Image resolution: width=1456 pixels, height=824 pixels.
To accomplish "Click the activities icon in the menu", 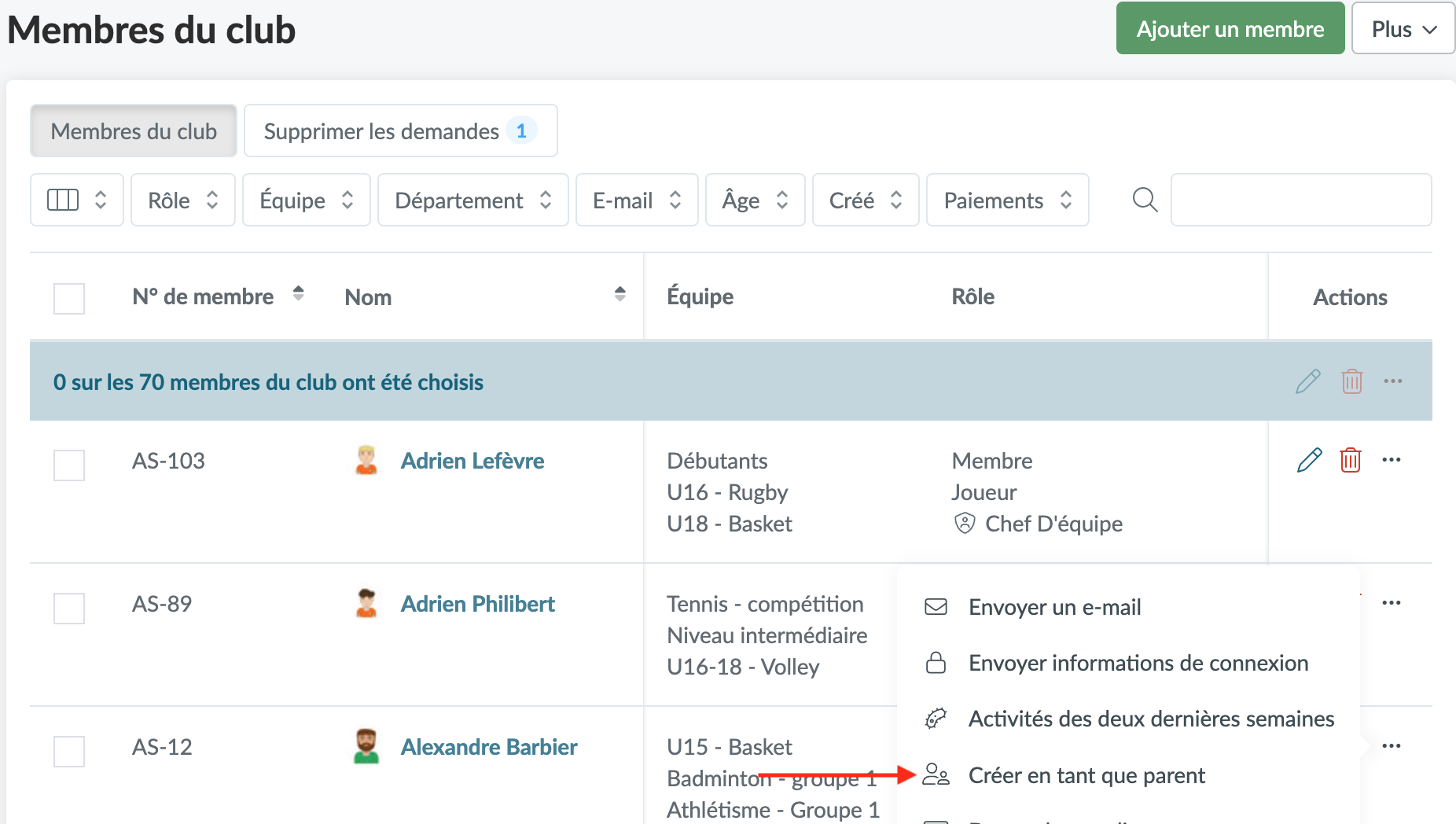I will [936, 719].
